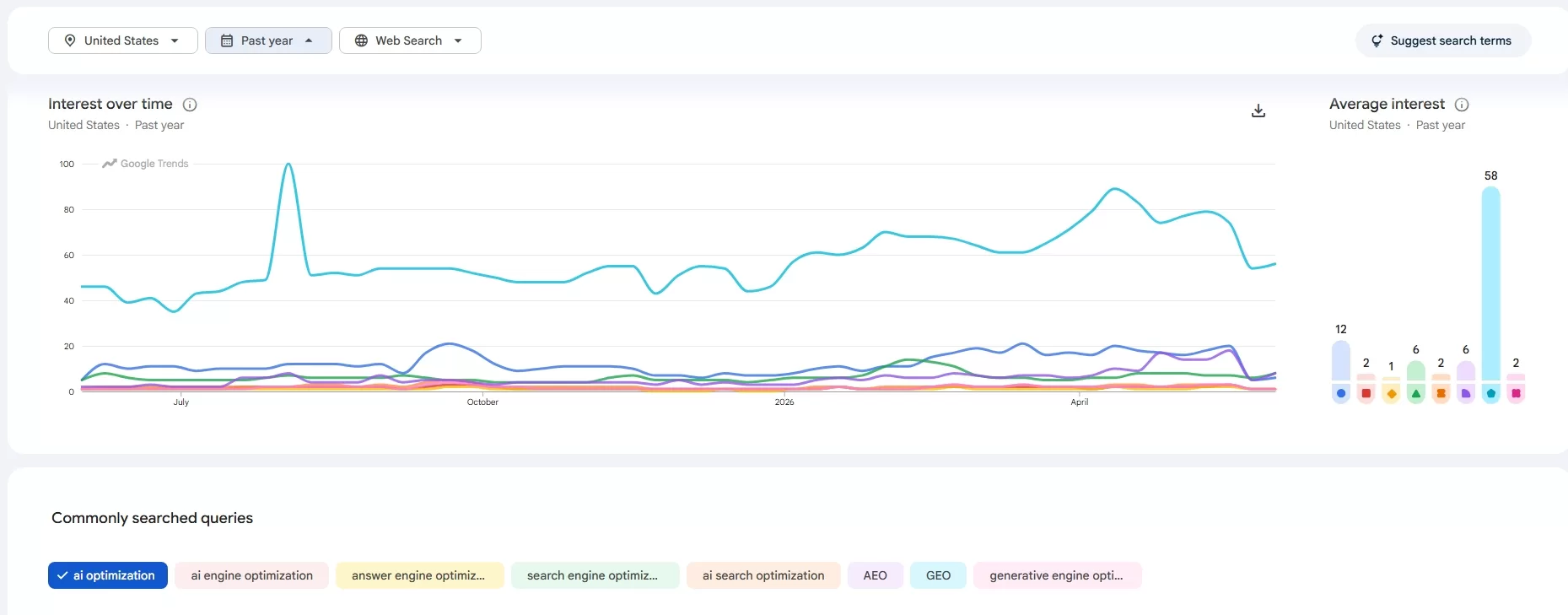This screenshot has height=615, width=1568.
Task: Click the red square legend marker in average bars
Action: click(x=1366, y=393)
